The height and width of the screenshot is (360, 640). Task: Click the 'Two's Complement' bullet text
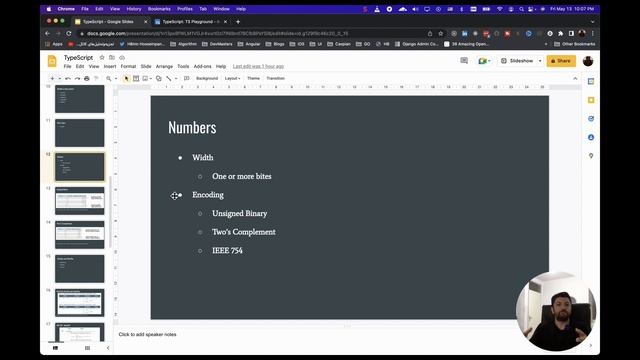coord(244,232)
